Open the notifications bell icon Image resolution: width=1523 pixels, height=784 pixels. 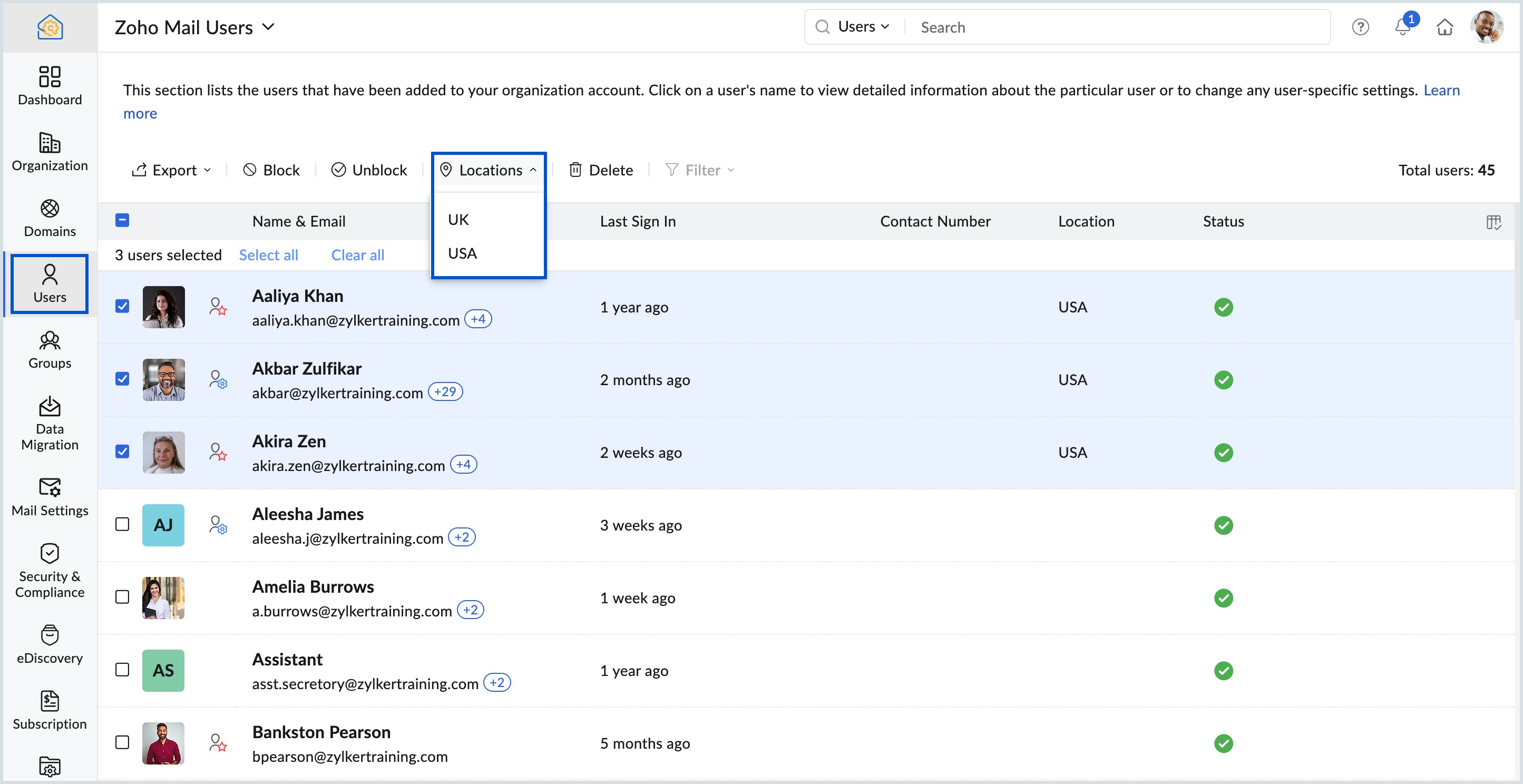[x=1402, y=27]
